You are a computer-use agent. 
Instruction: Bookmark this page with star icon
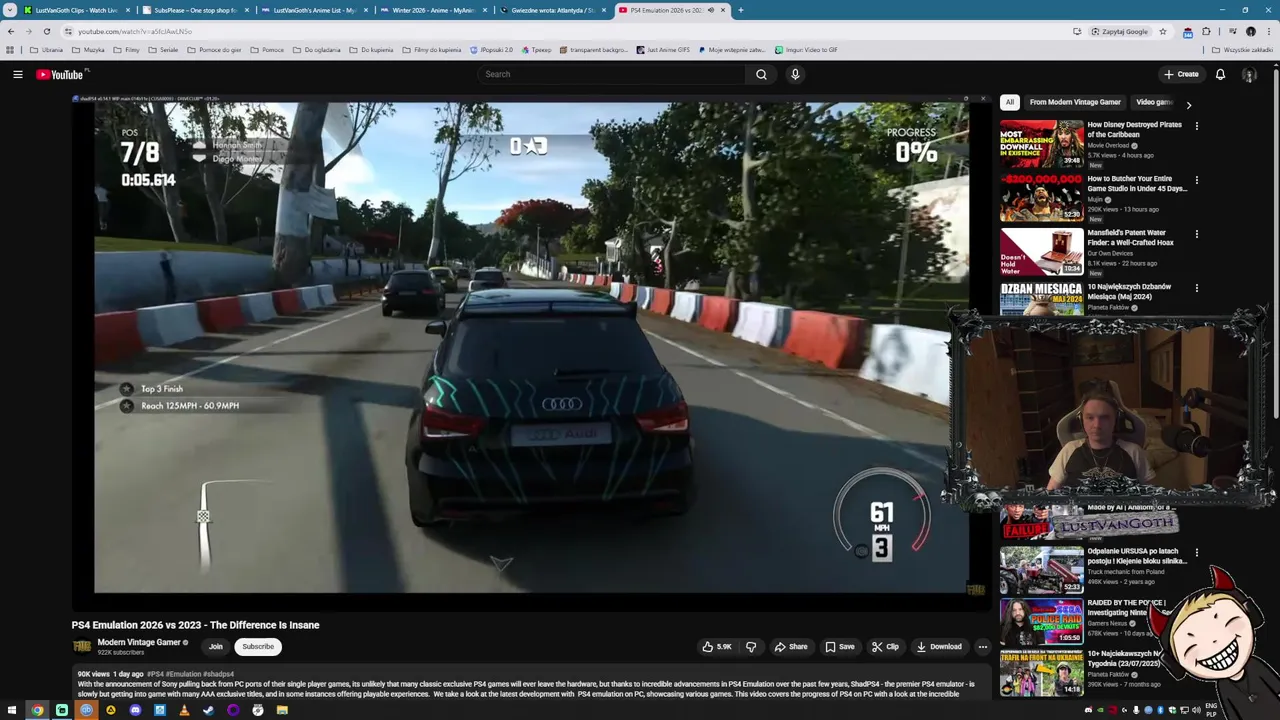click(x=1163, y=31)
